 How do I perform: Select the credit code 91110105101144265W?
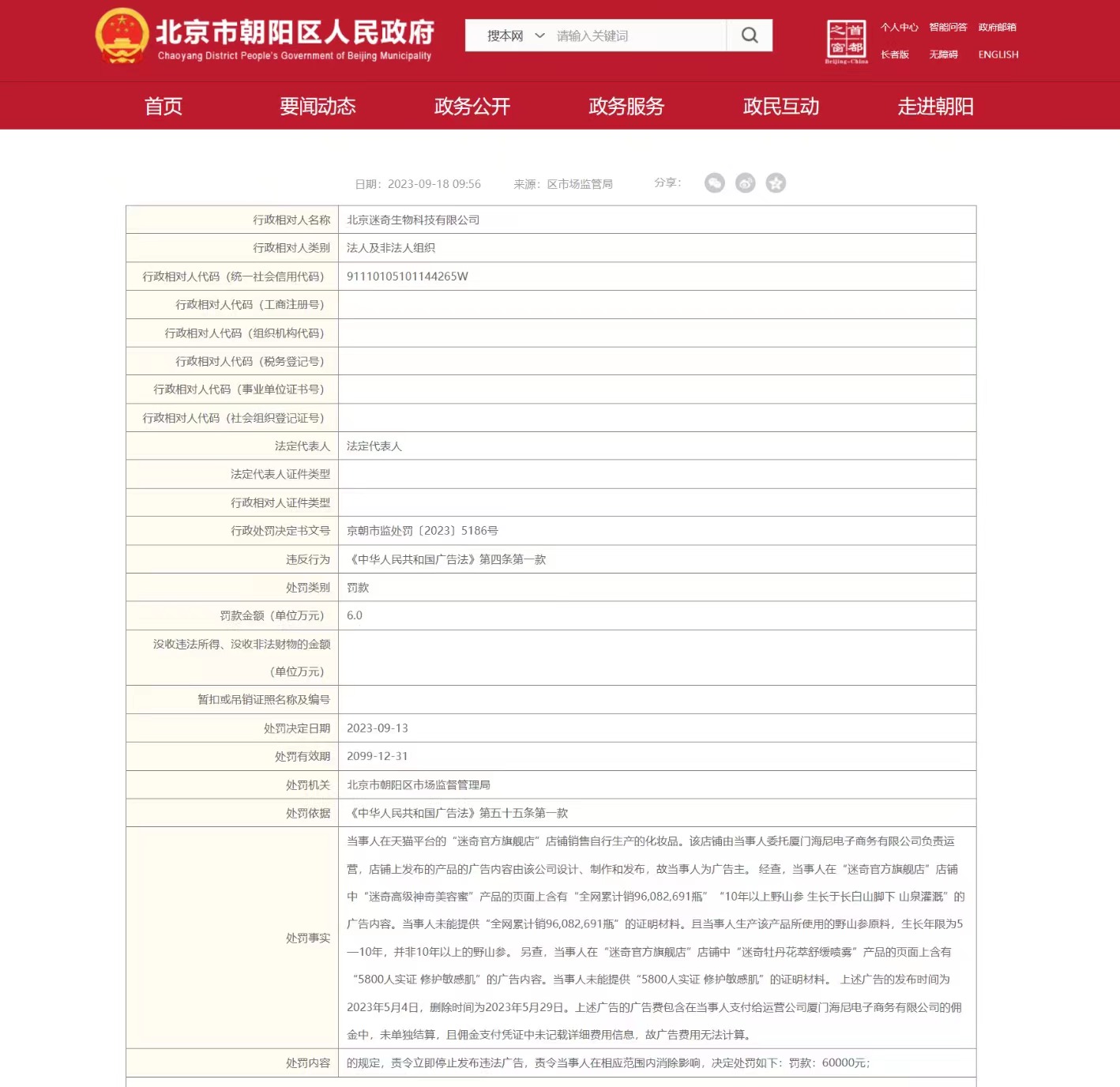coord(408,276)
